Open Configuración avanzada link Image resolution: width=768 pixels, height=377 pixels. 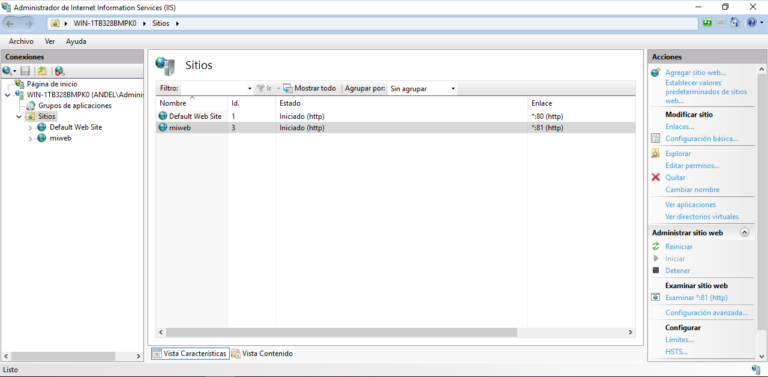point(706,312)
